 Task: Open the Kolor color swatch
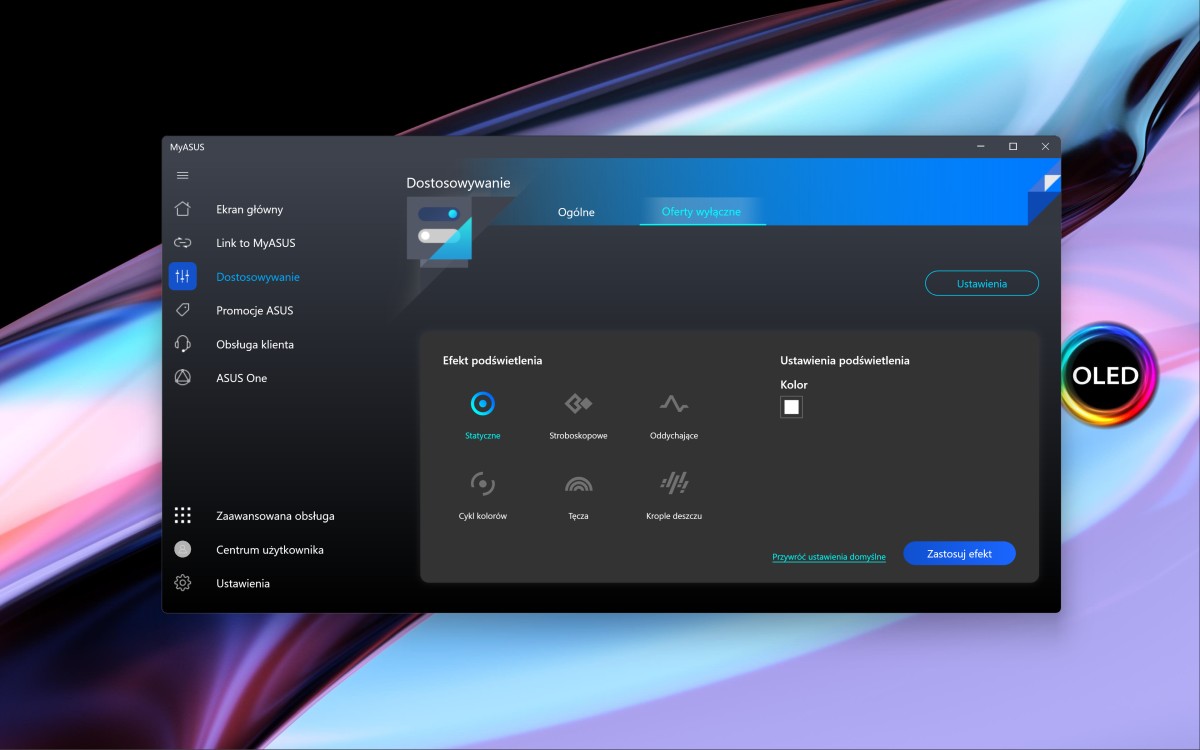[x=791, y=406]
